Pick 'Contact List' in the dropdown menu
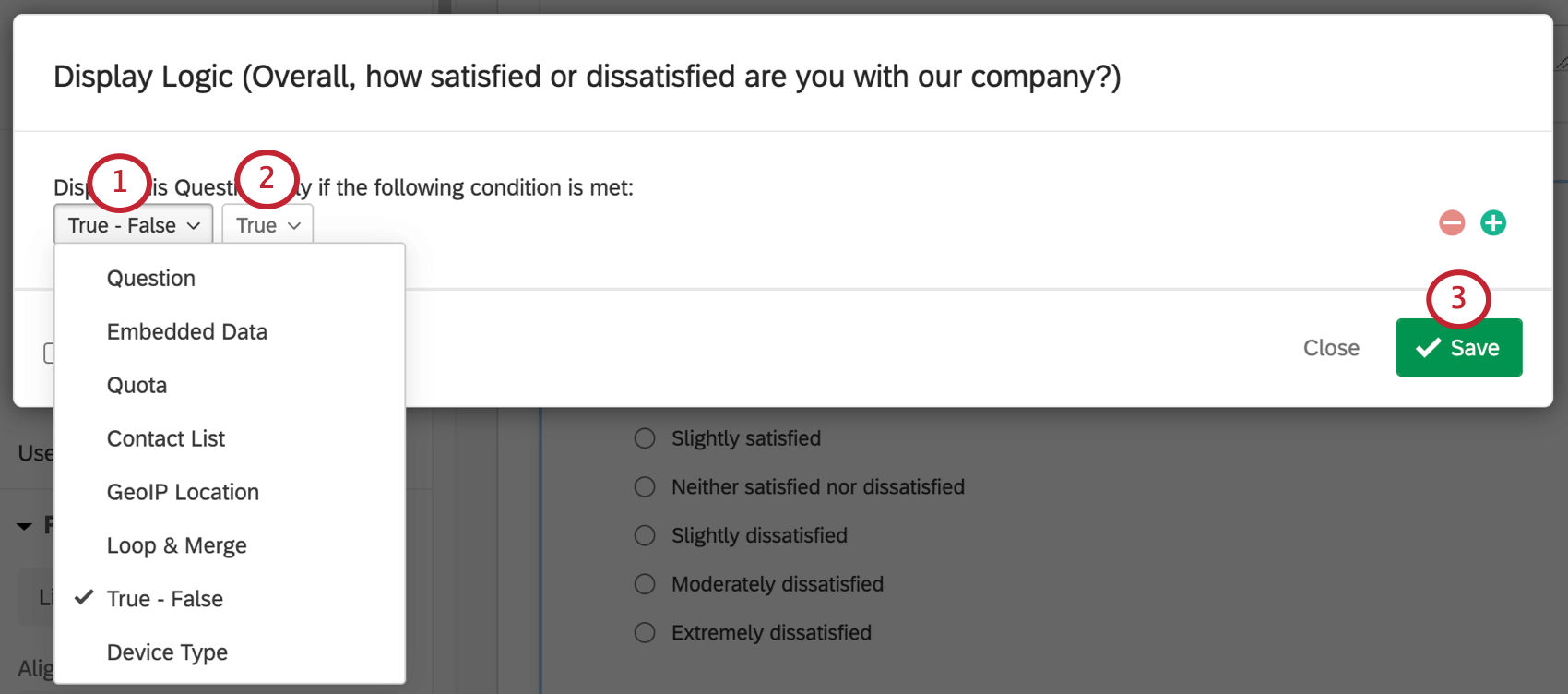Image resolution: width=1568 pixels, height=694 pixels. pyautogui.click(x=165, y=438)
